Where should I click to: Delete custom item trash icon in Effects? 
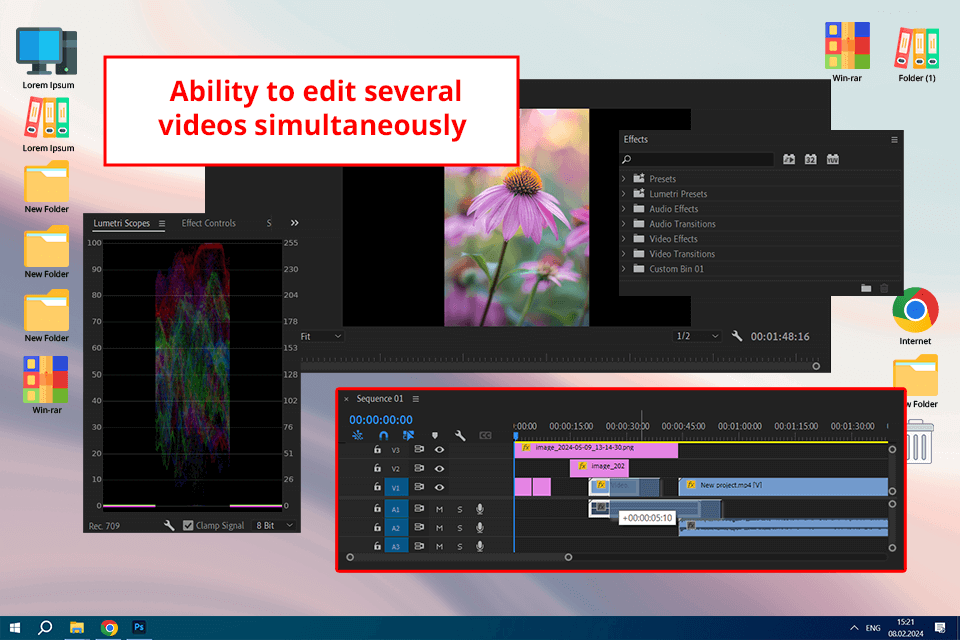884,288
